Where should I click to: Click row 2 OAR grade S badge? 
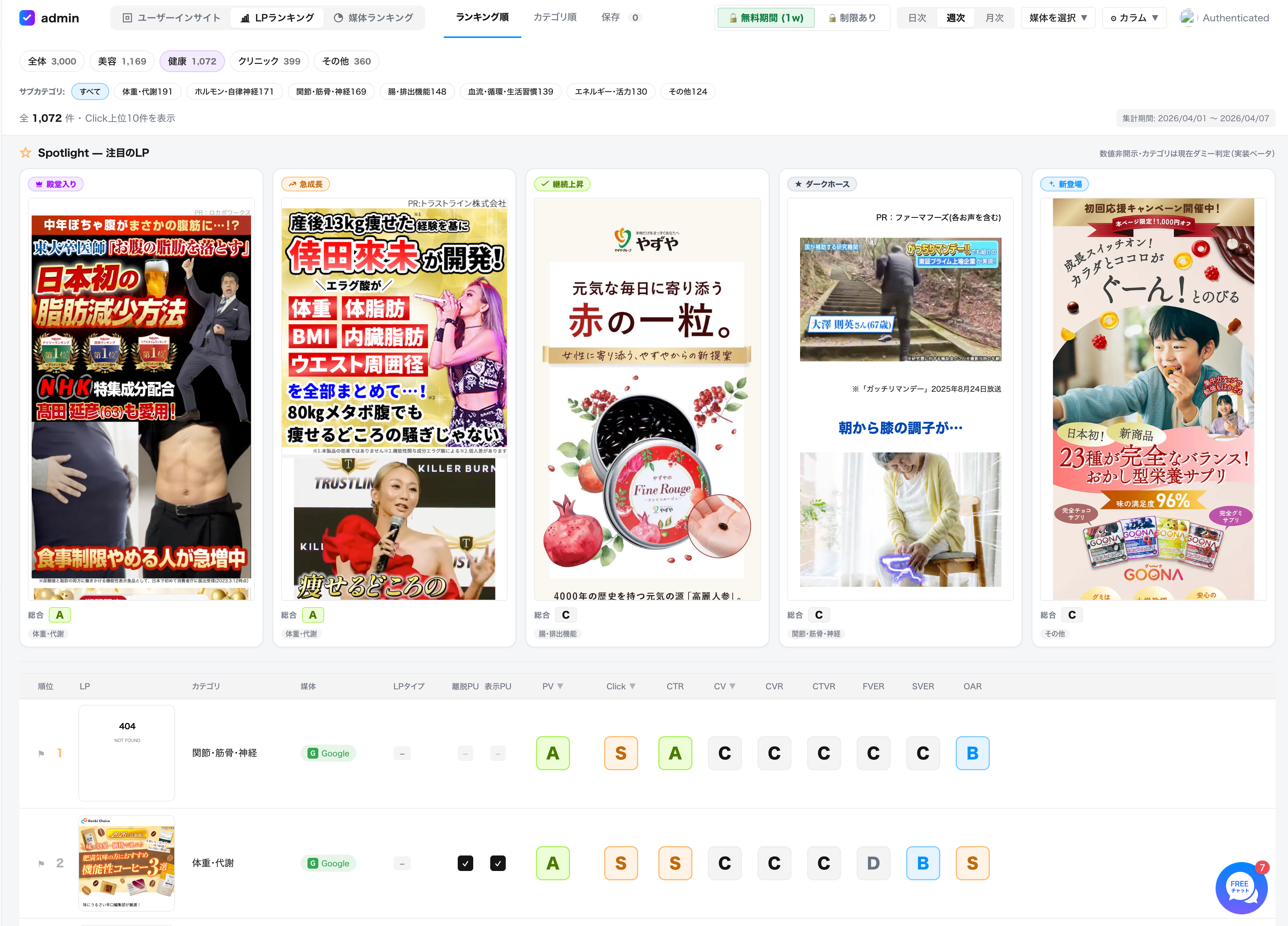pyautogui.click(x=972, y=864)
